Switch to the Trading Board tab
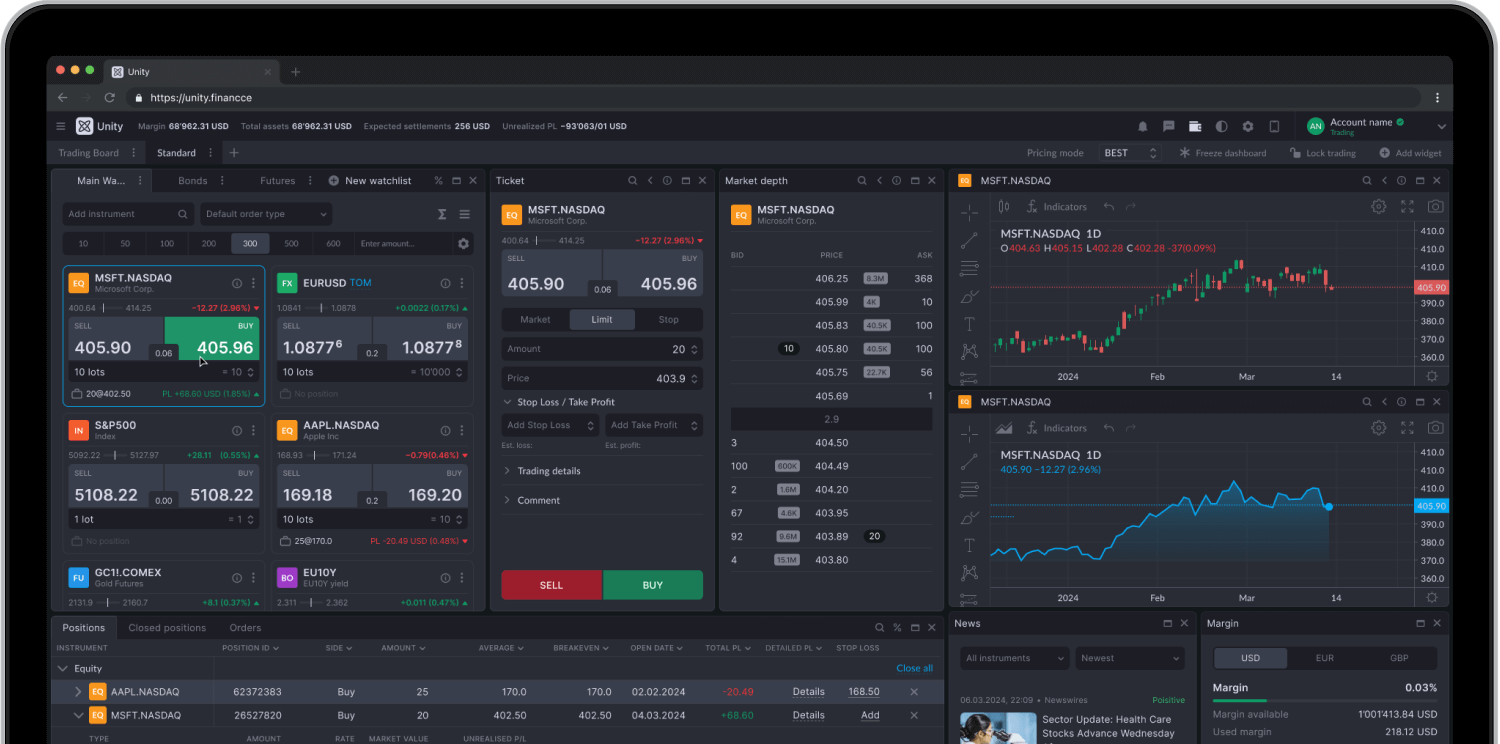The height and width of the screenshot is (744, 1500). (x=88, y=153)
